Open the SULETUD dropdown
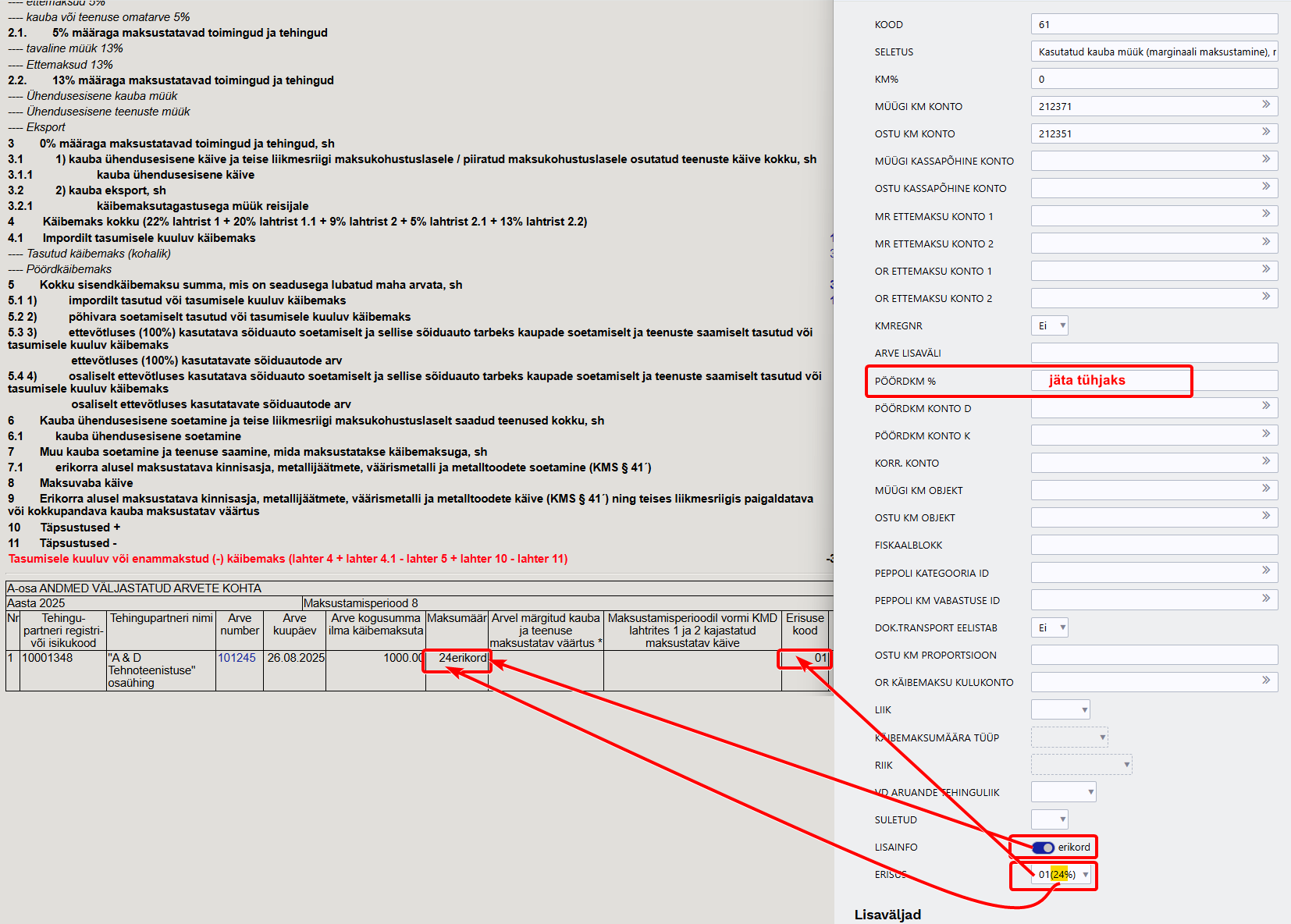This screenshot has height=924, width=1291. coord(1049,819)
